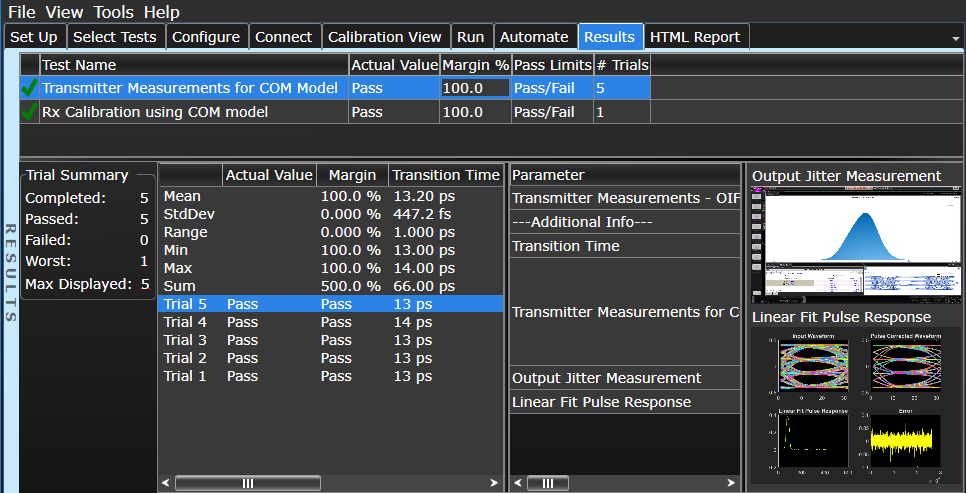
Task: Click the Range statistics row
Action: click(x=331, y=232)
